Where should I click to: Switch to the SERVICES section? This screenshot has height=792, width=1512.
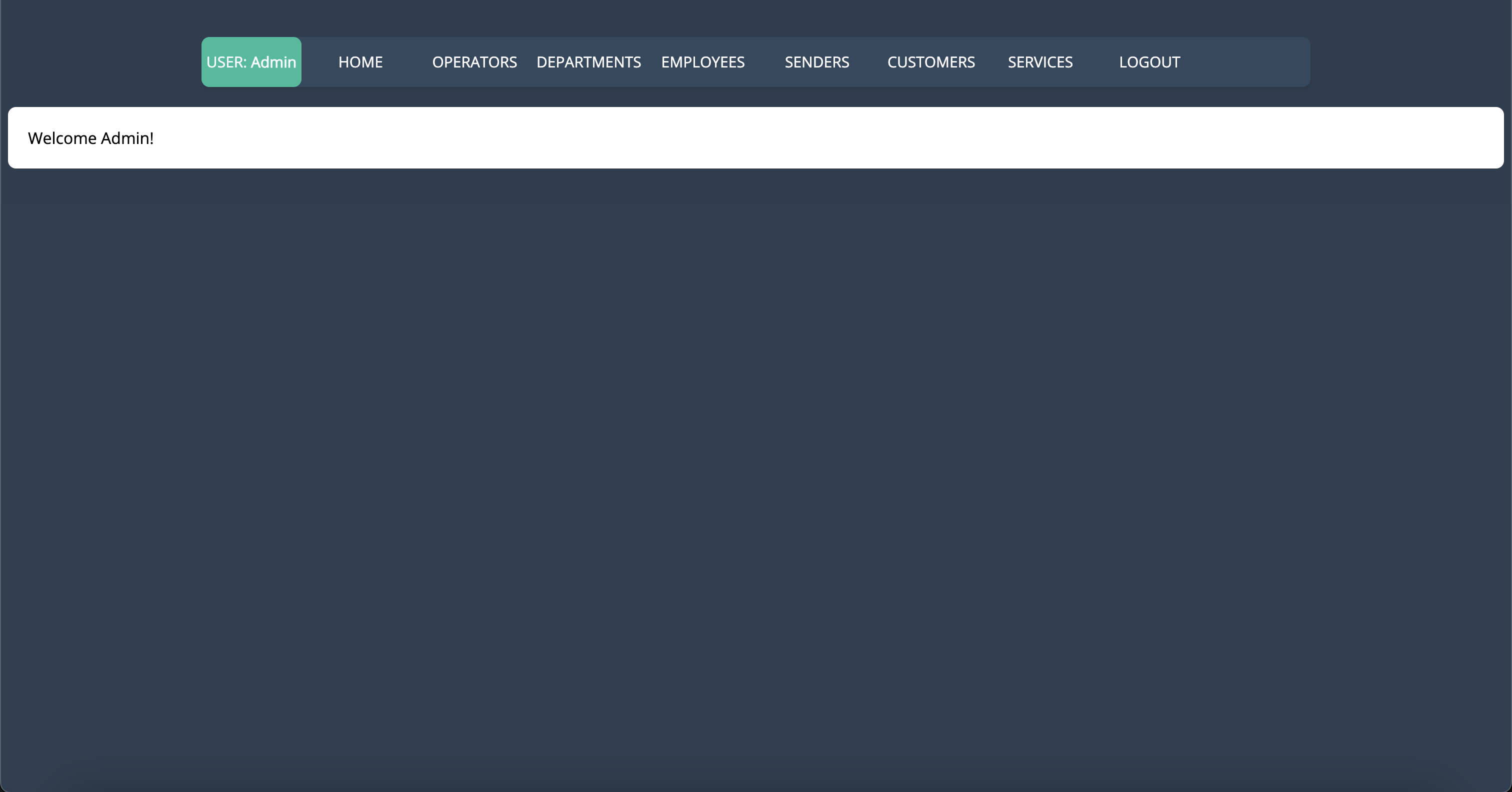pyautogui.click(x=1039, y=62)
